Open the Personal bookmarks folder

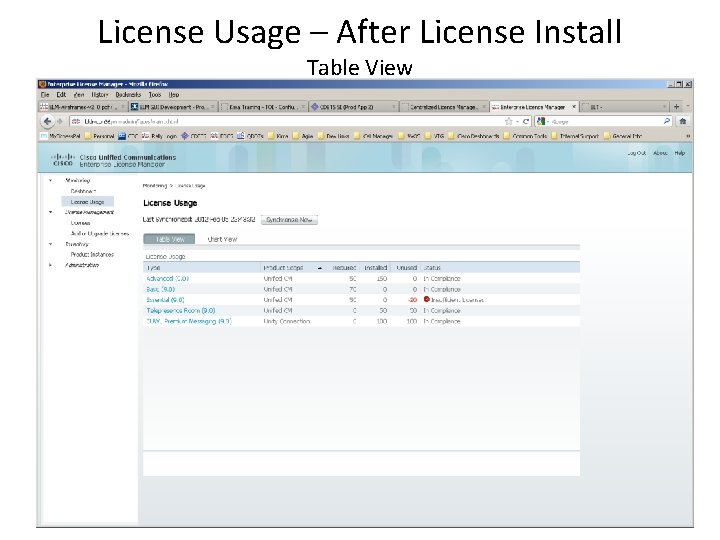[100, 136]
